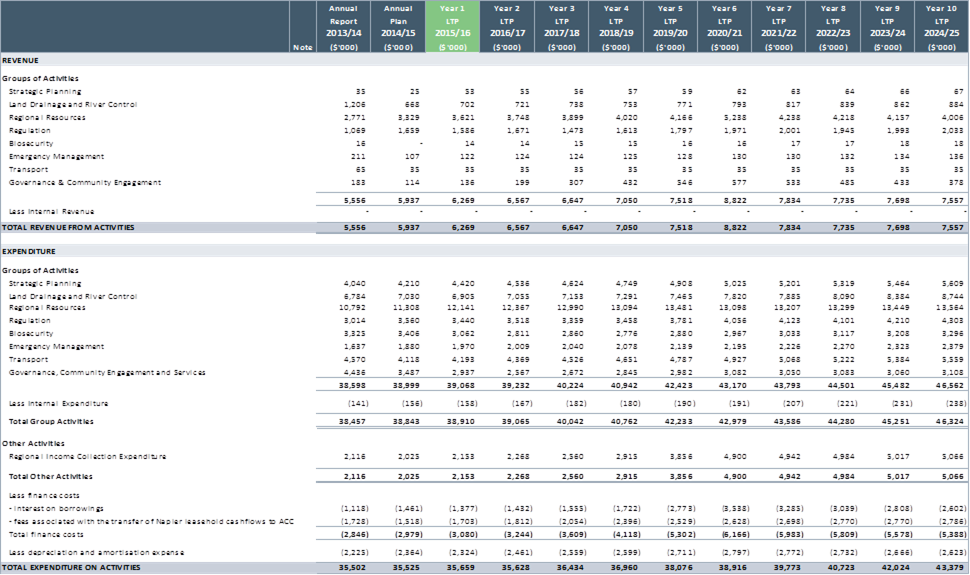
Task: Select 'Transport' label in the Expenditure section
Action: pos(28,360)
